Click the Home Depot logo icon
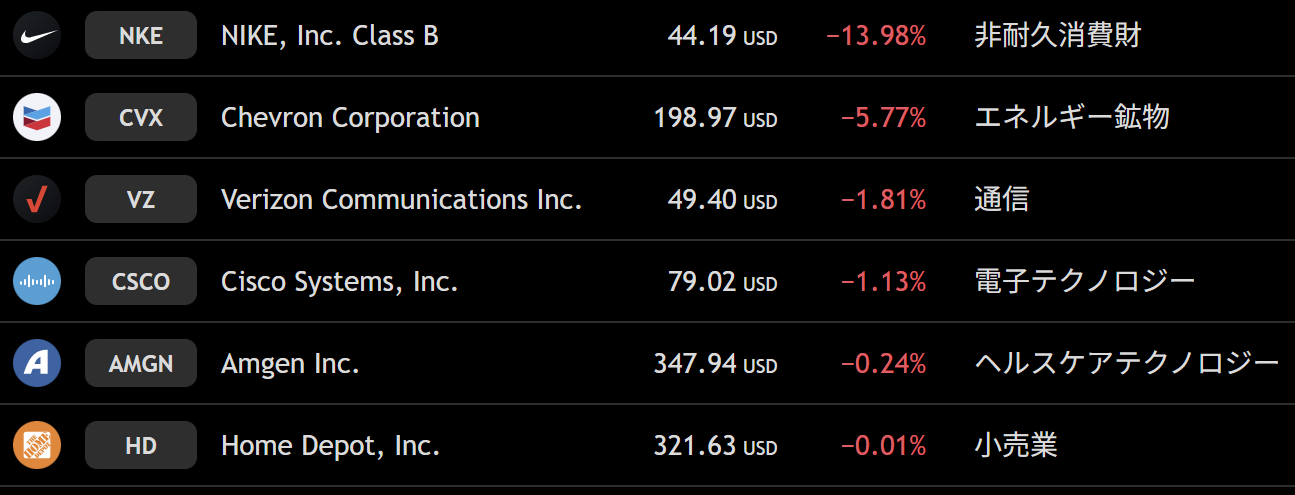The image size is (1295, 495). tap(37, 446)
